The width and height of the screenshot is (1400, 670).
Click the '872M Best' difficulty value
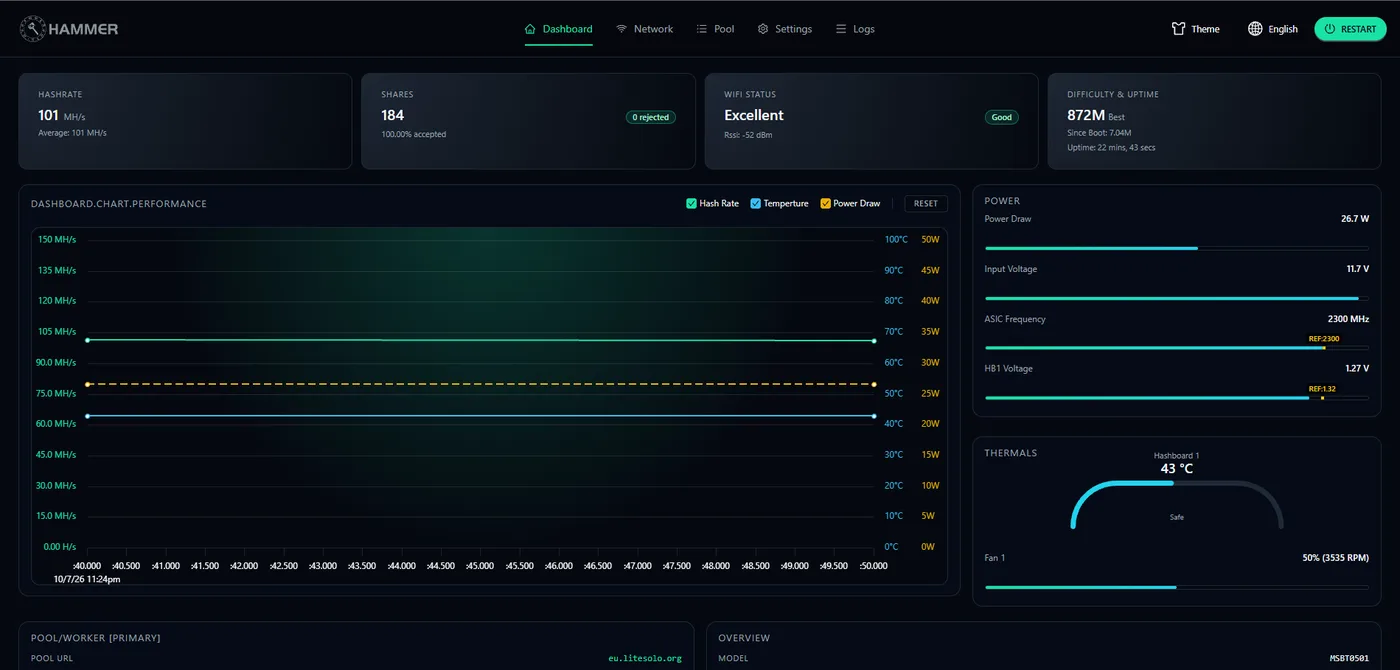click(1096, 116)
